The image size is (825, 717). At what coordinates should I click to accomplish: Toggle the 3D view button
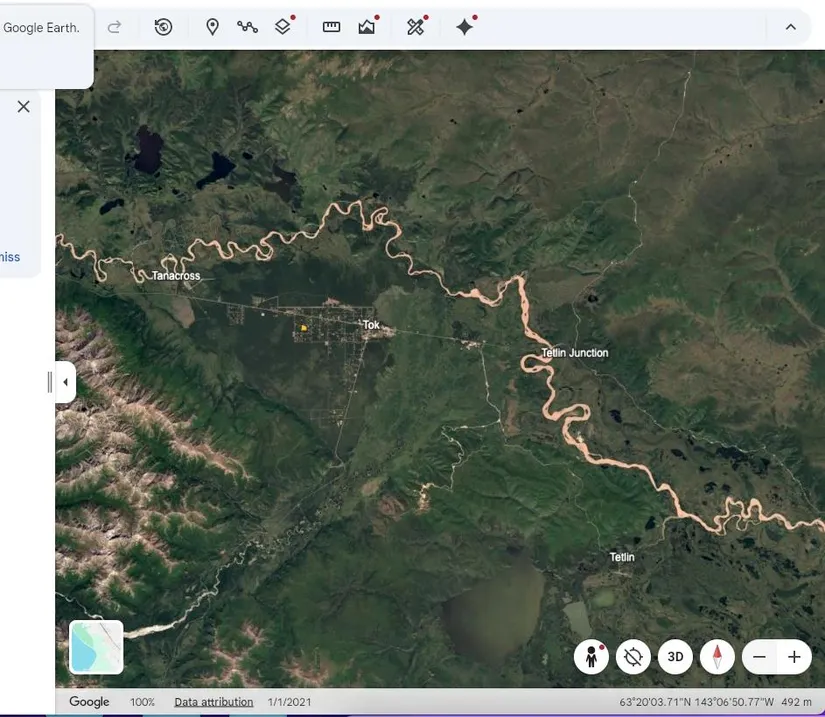(x=675, y=657)
